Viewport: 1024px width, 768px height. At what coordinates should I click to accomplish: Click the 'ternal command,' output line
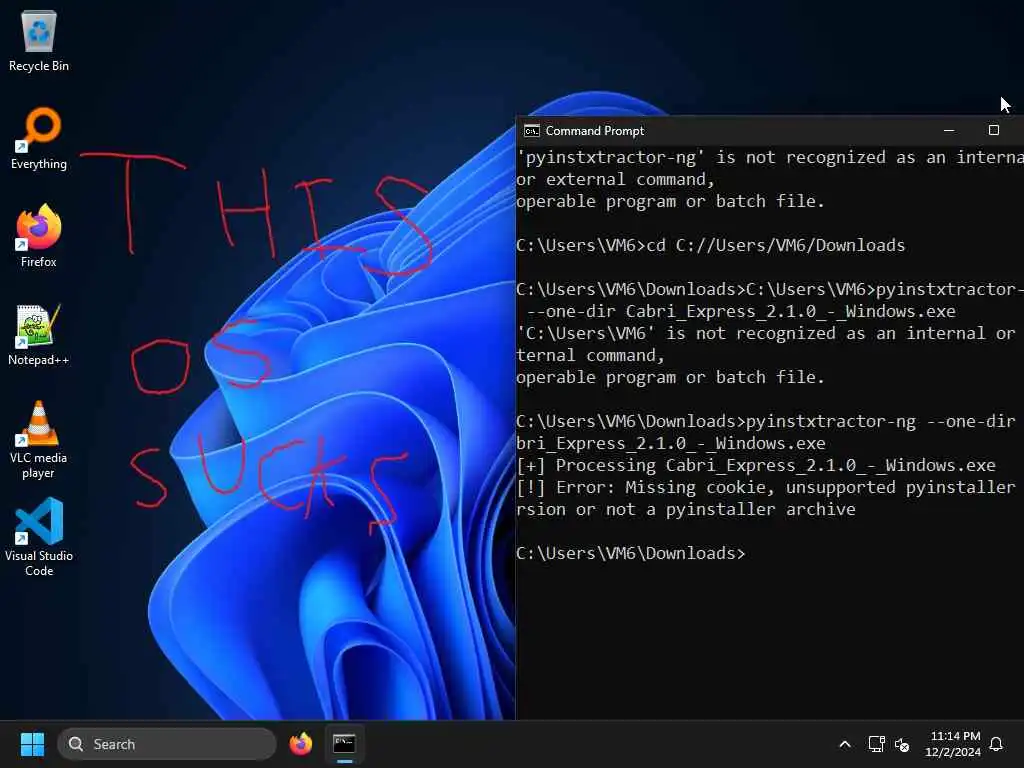[591, 355]
